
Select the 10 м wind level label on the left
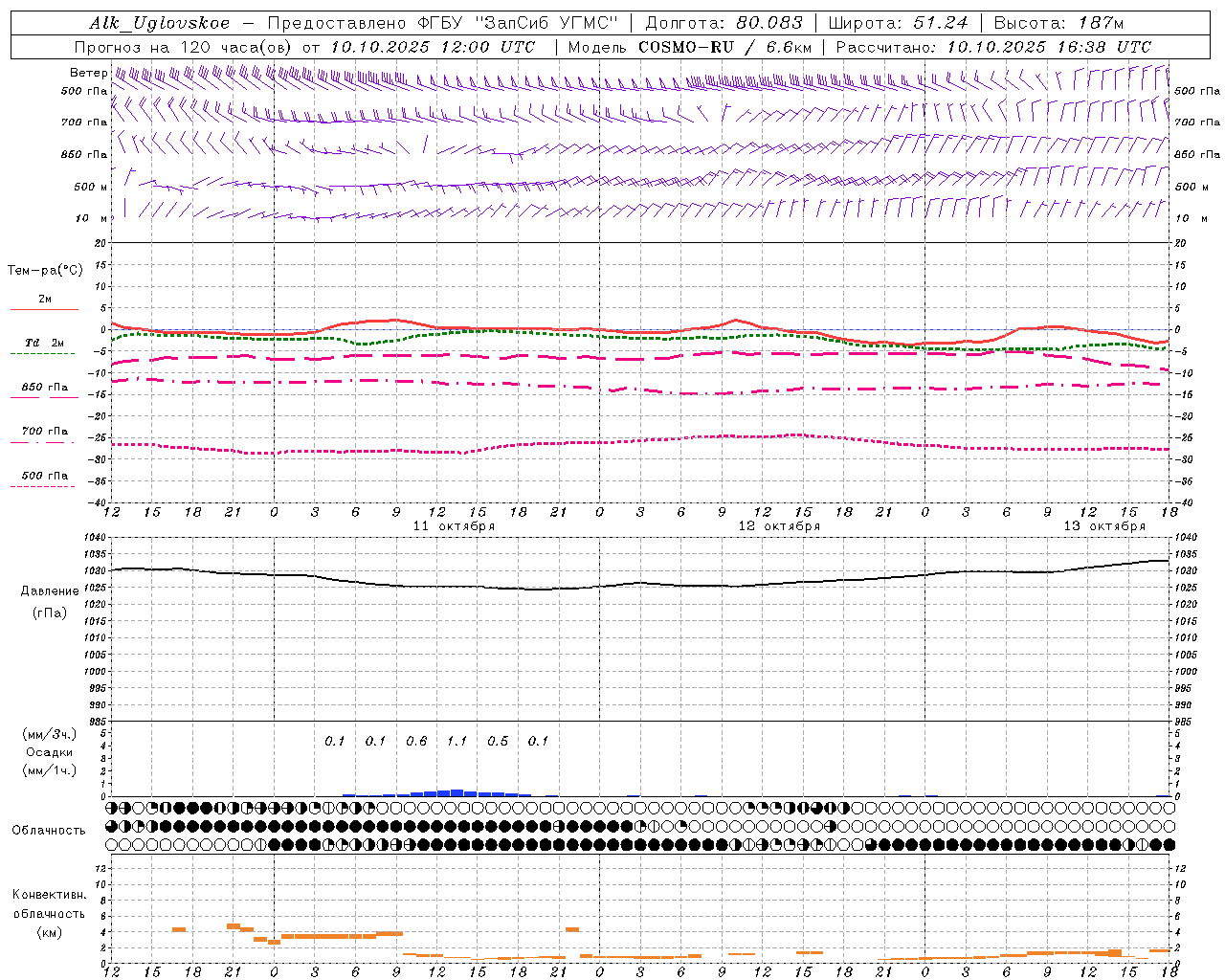tap(93, 218)
